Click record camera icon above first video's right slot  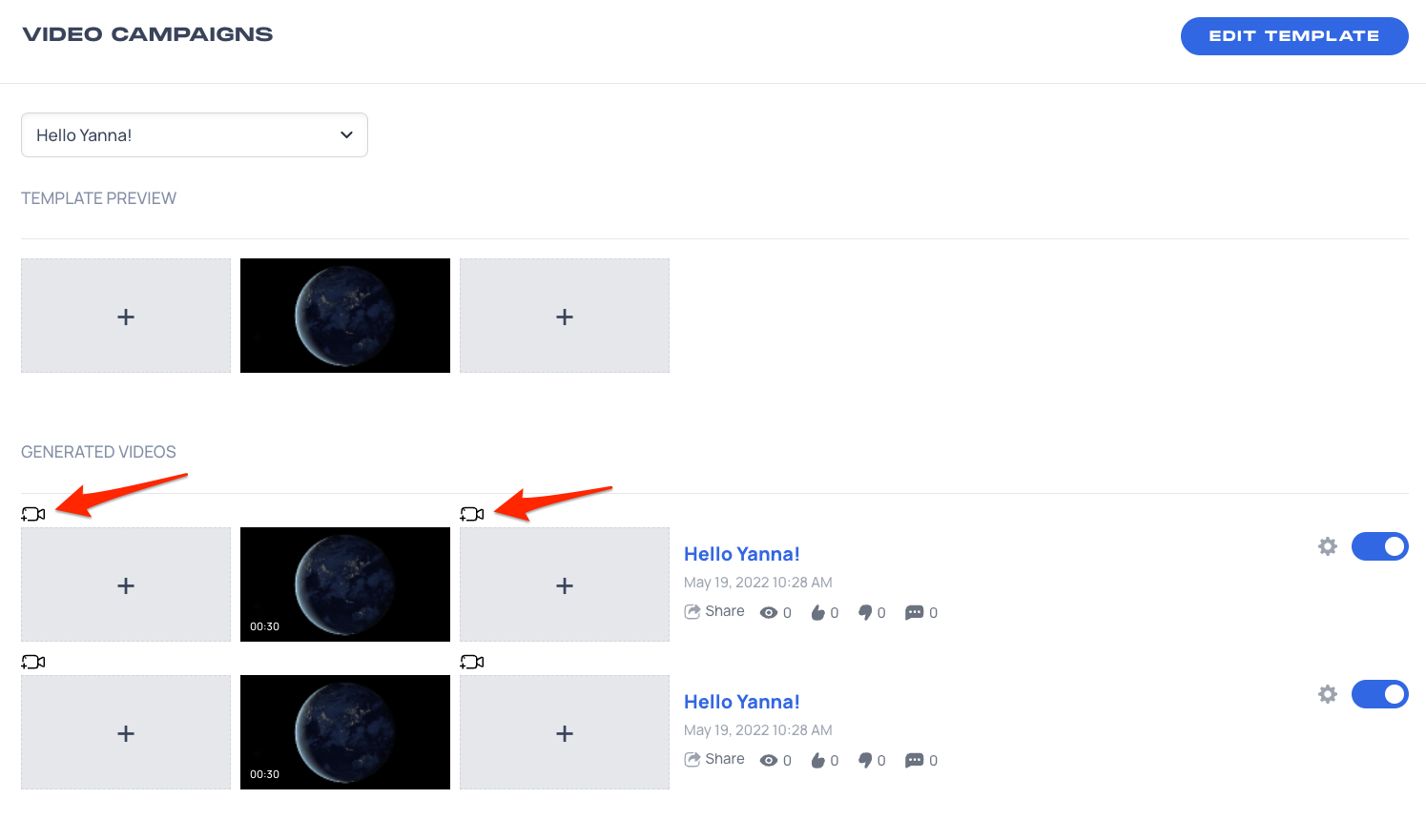click(x=472, y=514)
